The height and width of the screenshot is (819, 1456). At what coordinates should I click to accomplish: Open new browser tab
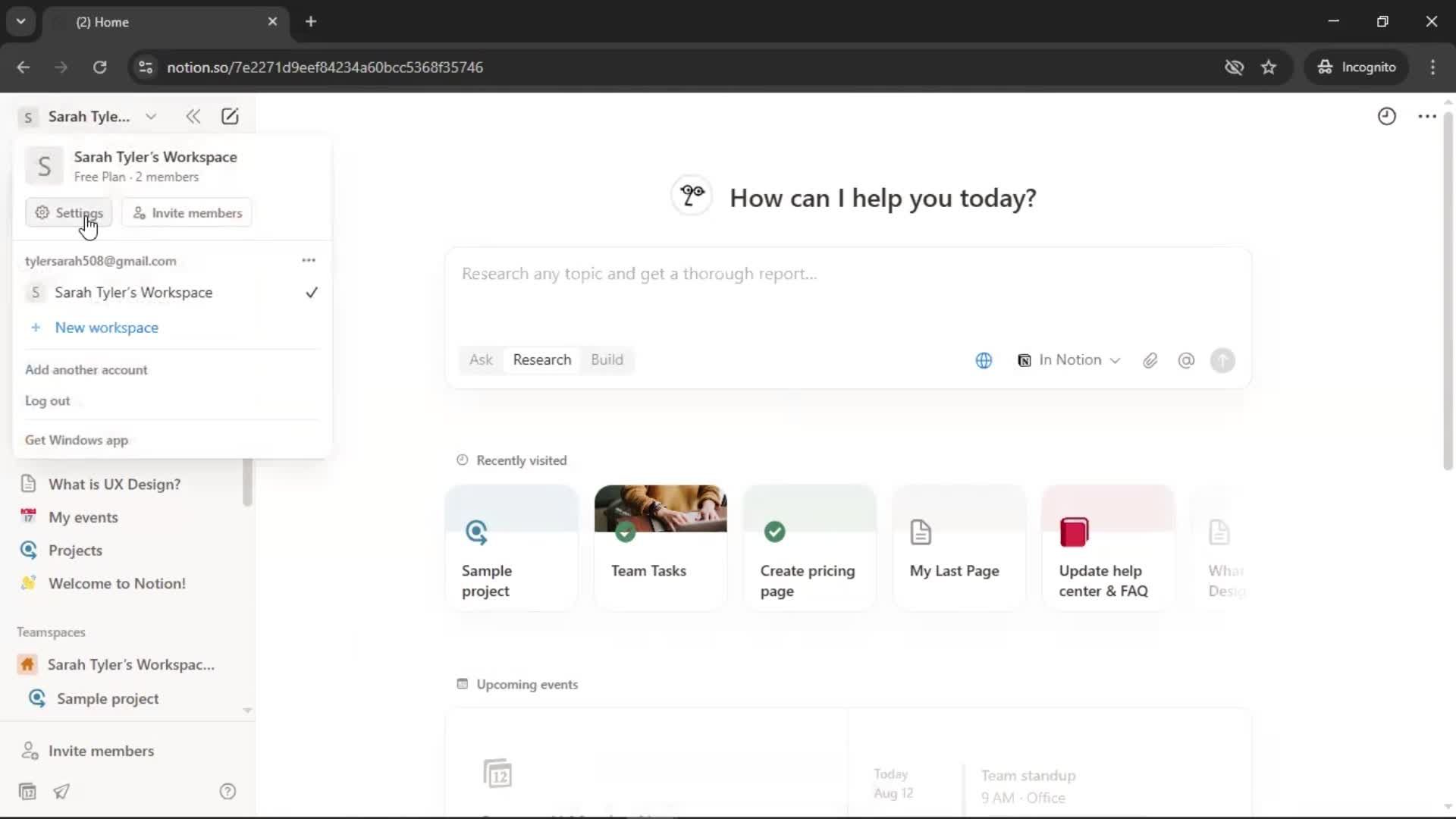[x=311, y=21]
